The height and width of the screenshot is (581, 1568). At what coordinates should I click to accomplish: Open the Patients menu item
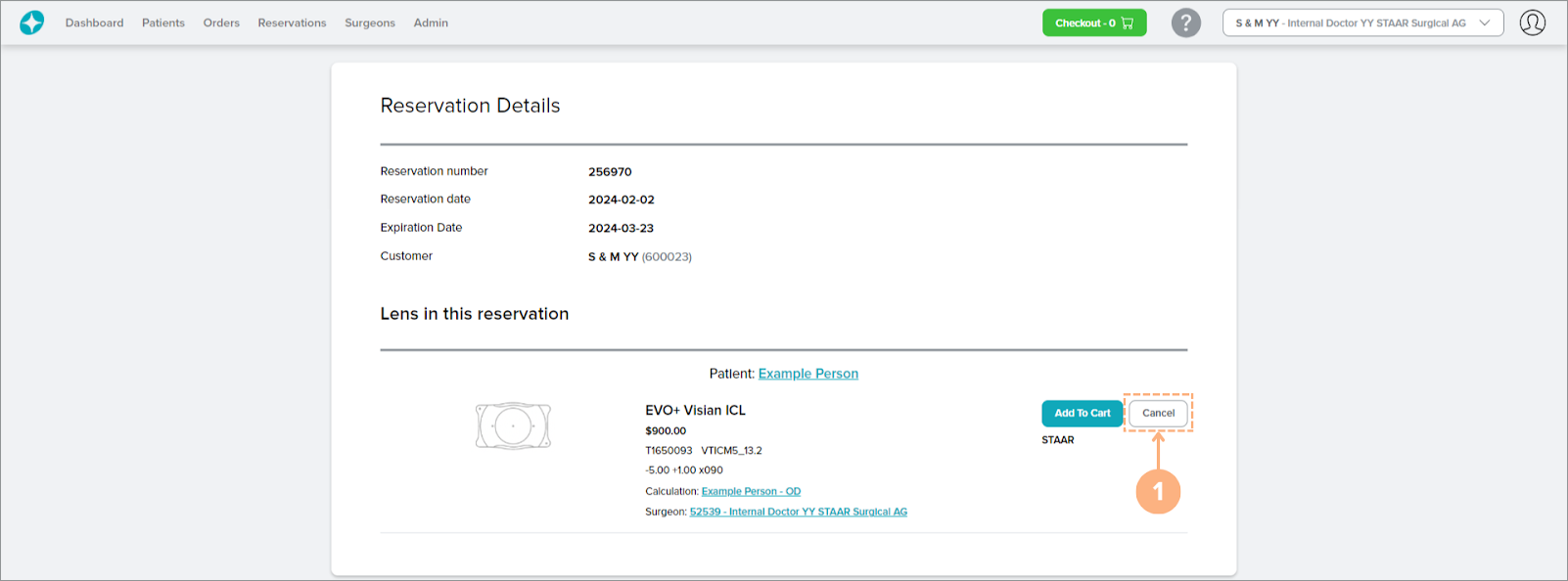163,22
